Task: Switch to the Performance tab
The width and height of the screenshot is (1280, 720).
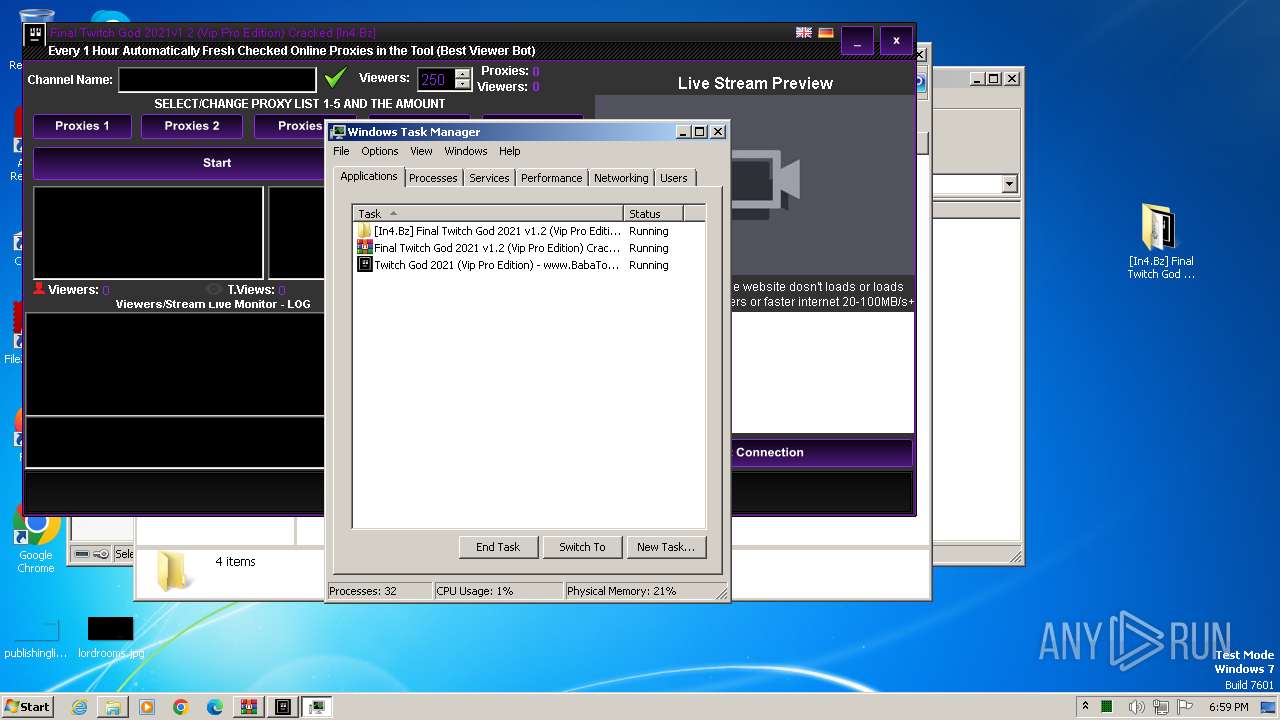Action: [551, 178]
